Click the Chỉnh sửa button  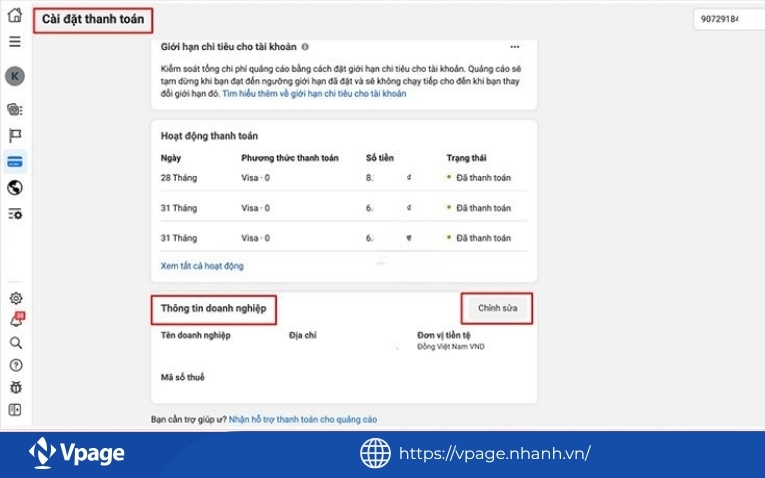pos(497,308)
